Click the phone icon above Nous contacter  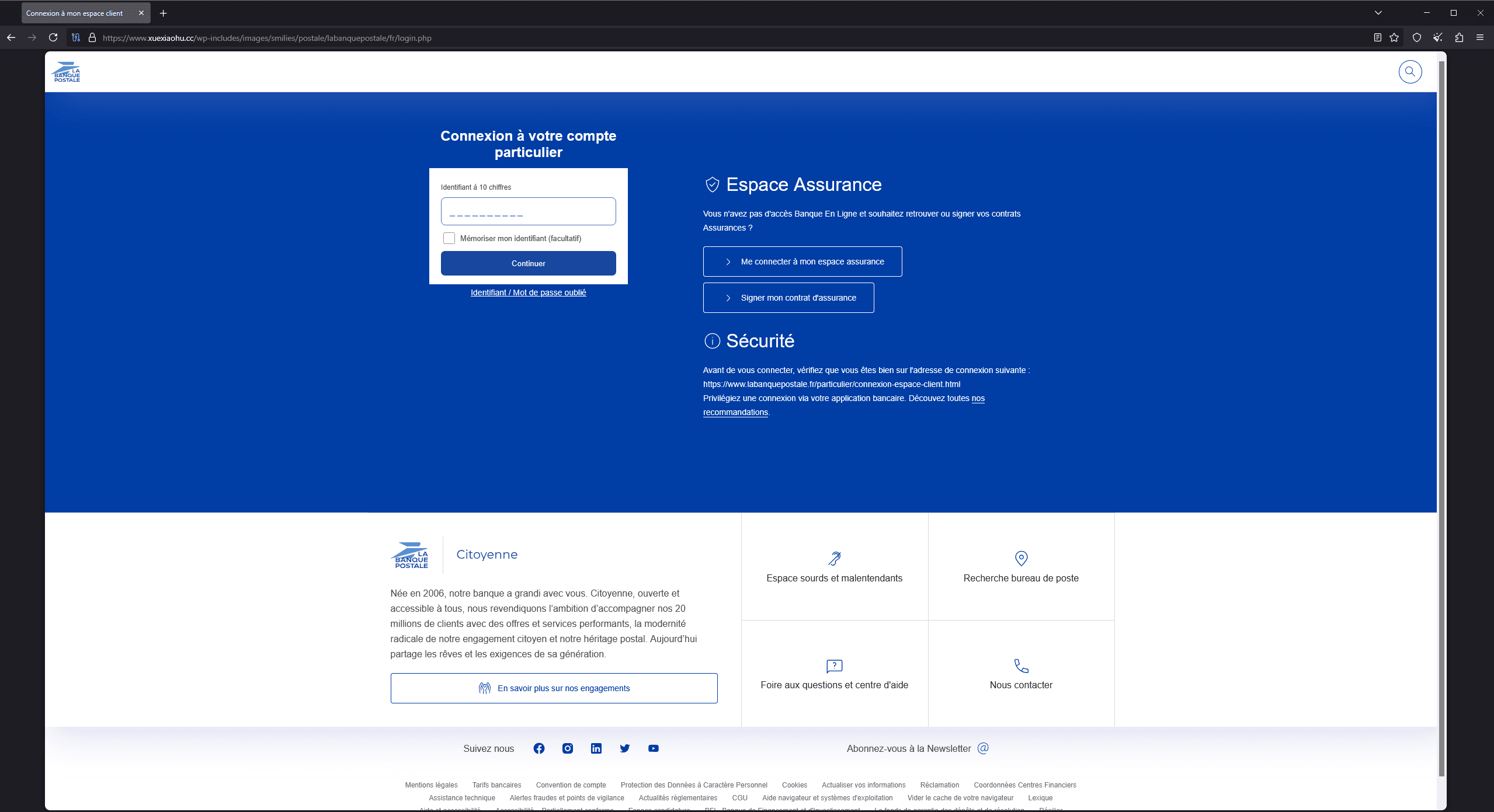tap(1020, 666)
